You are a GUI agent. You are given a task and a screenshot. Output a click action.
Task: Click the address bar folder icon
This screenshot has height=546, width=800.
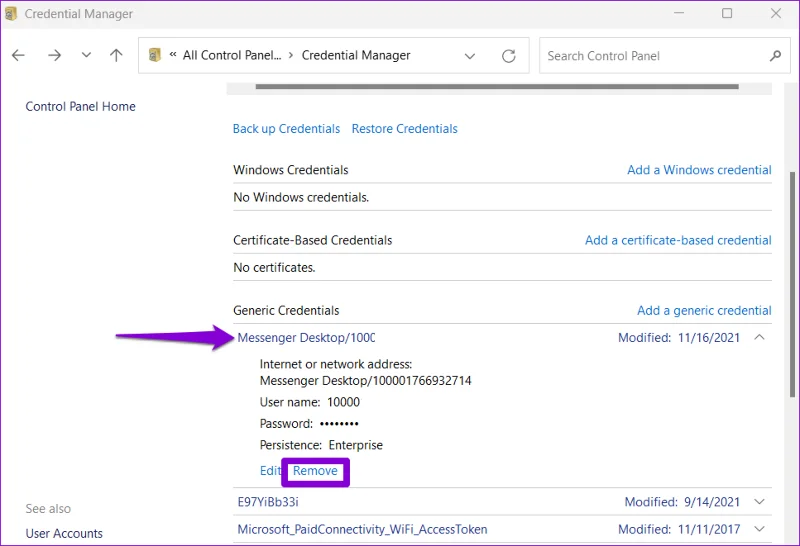155,55
